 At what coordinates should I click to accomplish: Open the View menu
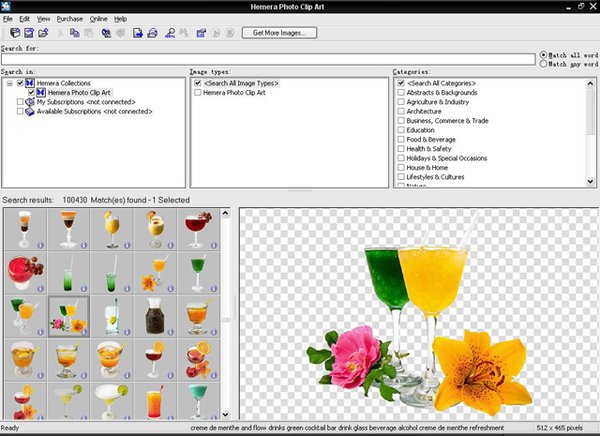click(43, 19)
